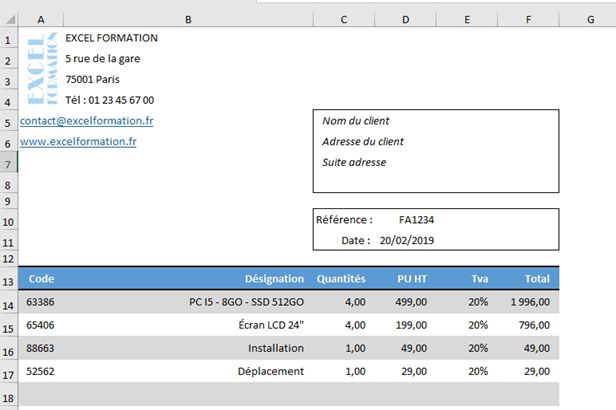Click the reference value FA1234

(416, 220)
